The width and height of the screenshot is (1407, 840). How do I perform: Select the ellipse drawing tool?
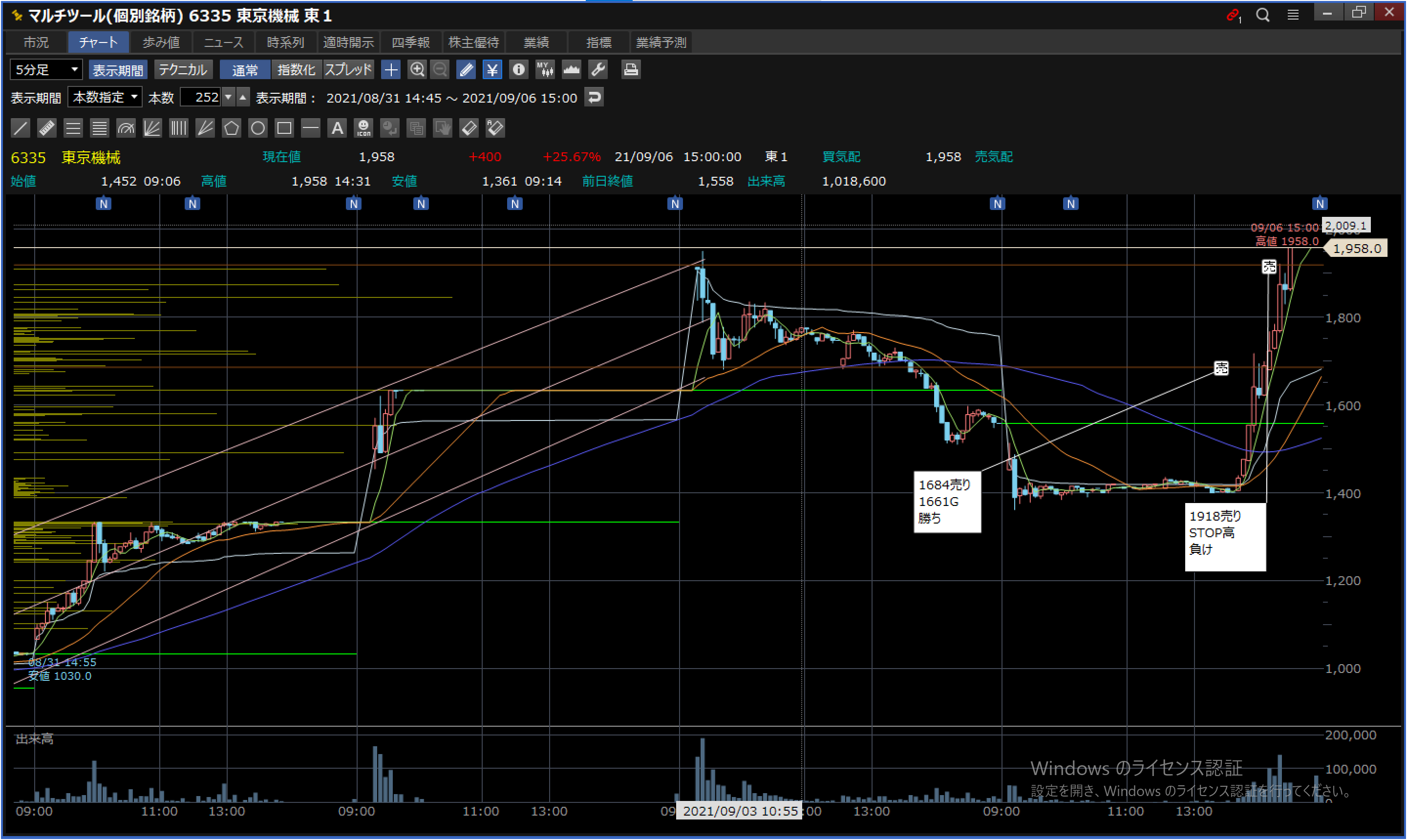257,128
